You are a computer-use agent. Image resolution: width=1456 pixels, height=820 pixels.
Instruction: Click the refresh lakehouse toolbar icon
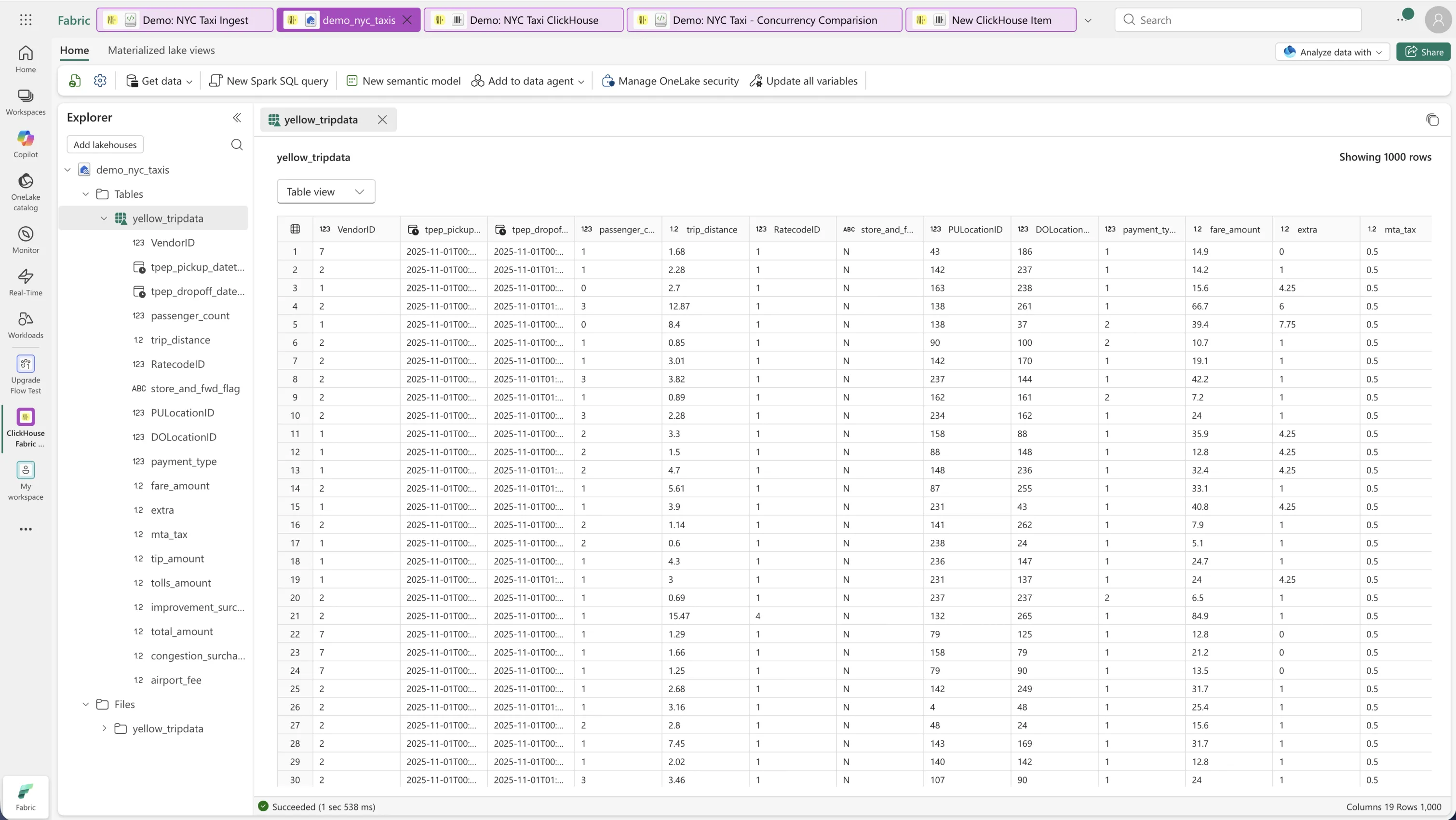[x=75, y=81]
